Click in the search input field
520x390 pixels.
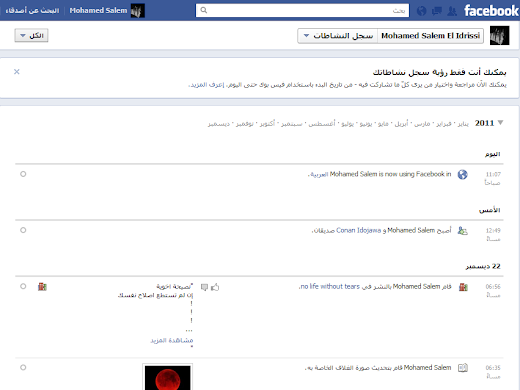click(x=302, y=10)
